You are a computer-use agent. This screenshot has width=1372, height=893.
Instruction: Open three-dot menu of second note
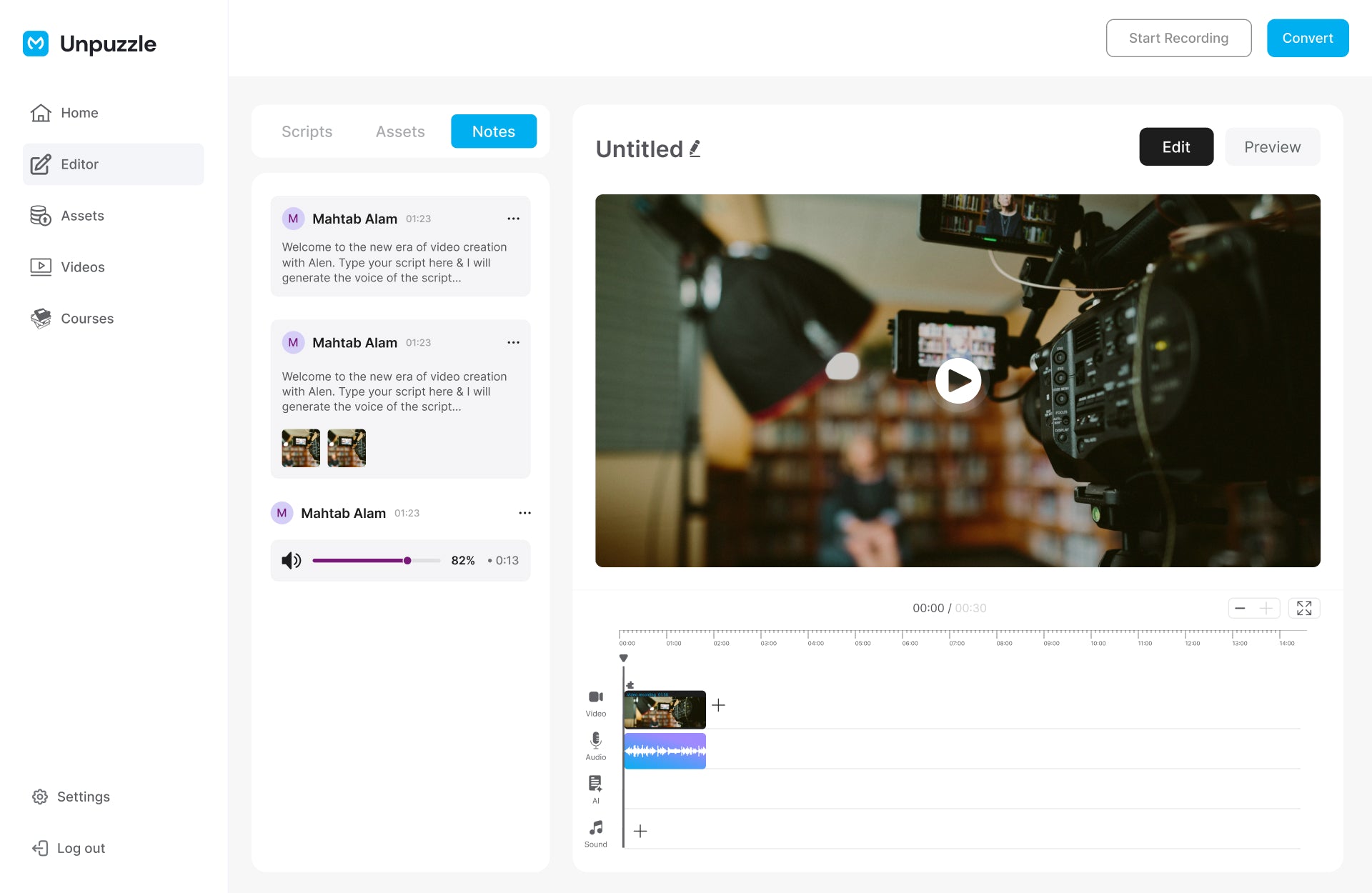513,343
